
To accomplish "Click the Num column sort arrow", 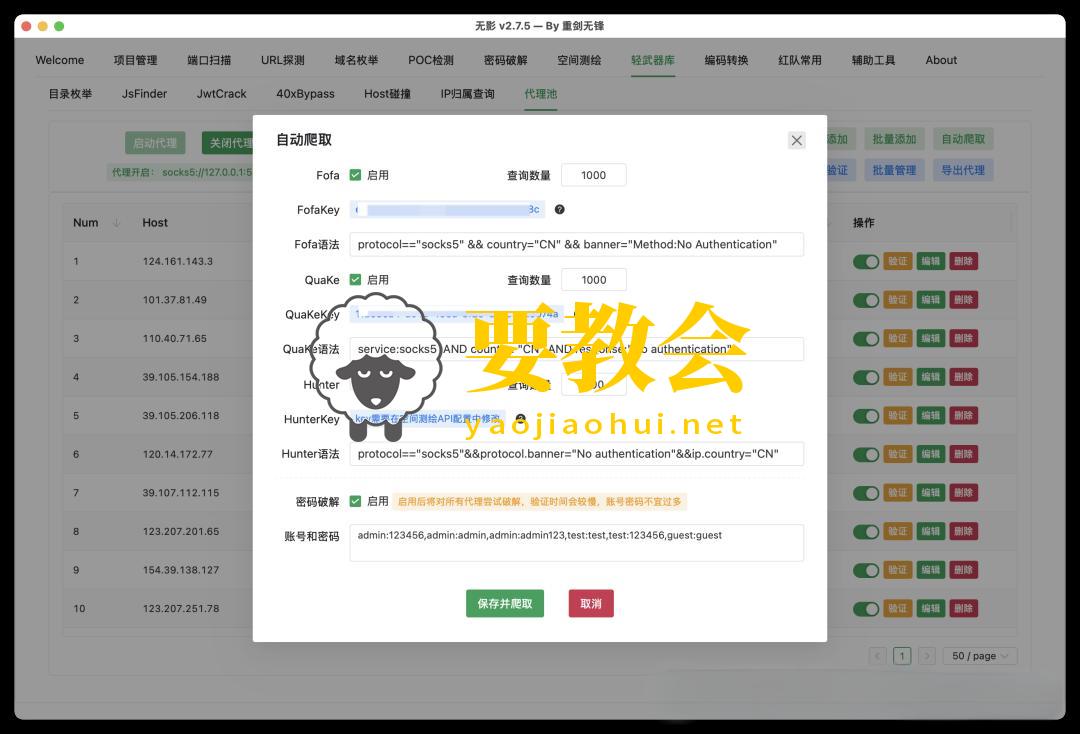I will pyautogui.click(x=116, y=222).
